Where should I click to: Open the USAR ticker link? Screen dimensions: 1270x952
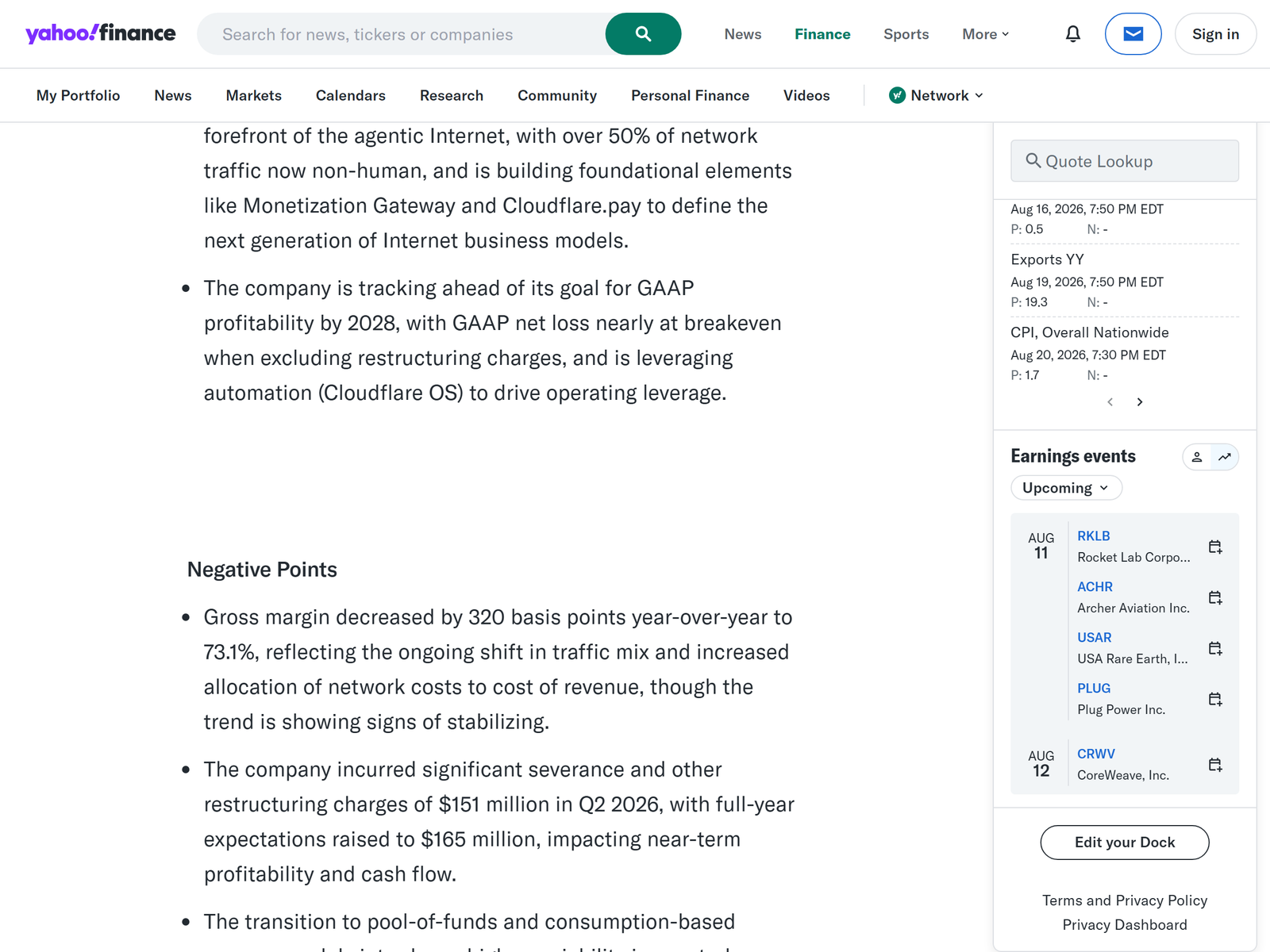click(1095, 638)
